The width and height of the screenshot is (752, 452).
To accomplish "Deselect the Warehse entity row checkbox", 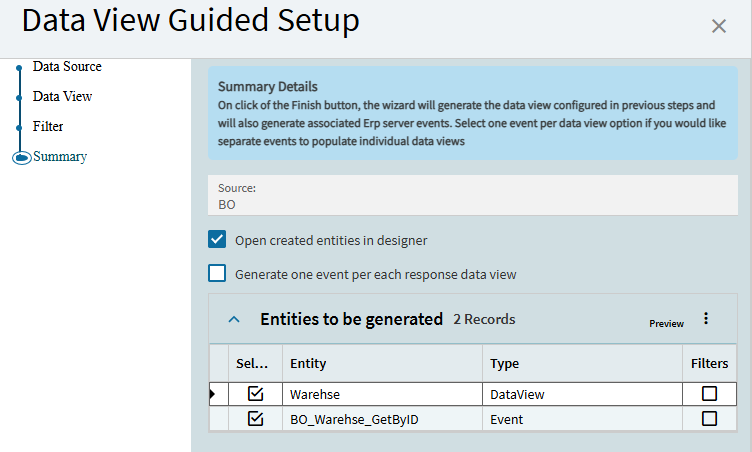I will (255, 394).
